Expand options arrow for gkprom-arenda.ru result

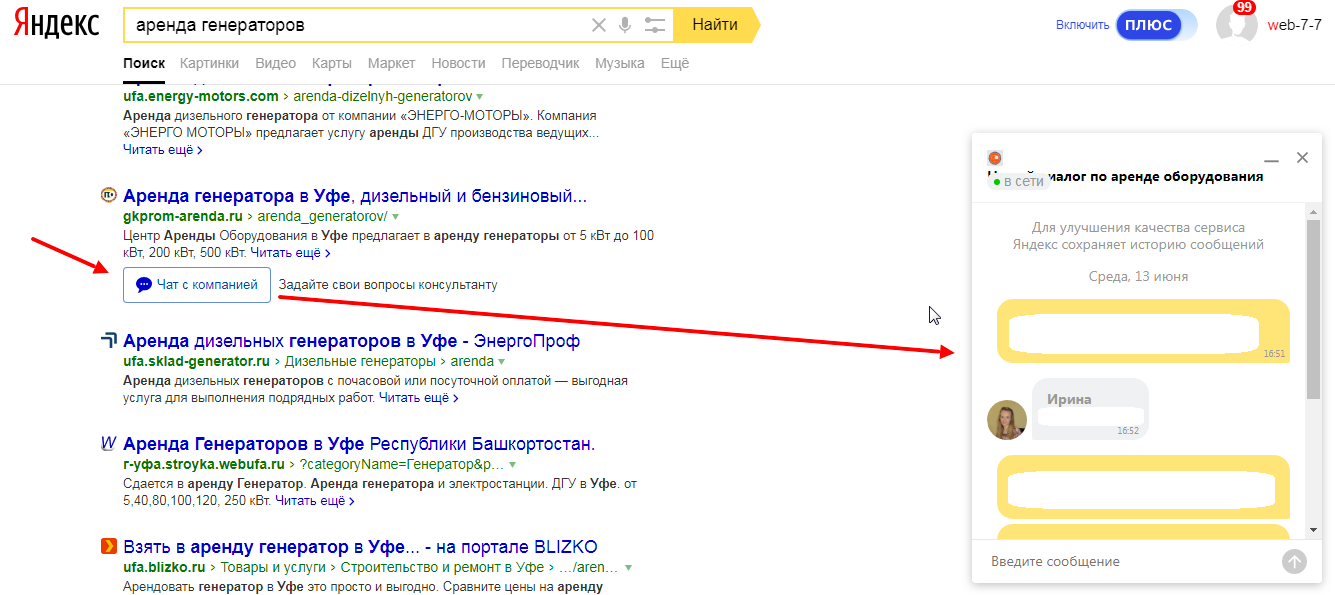point(396,215)
